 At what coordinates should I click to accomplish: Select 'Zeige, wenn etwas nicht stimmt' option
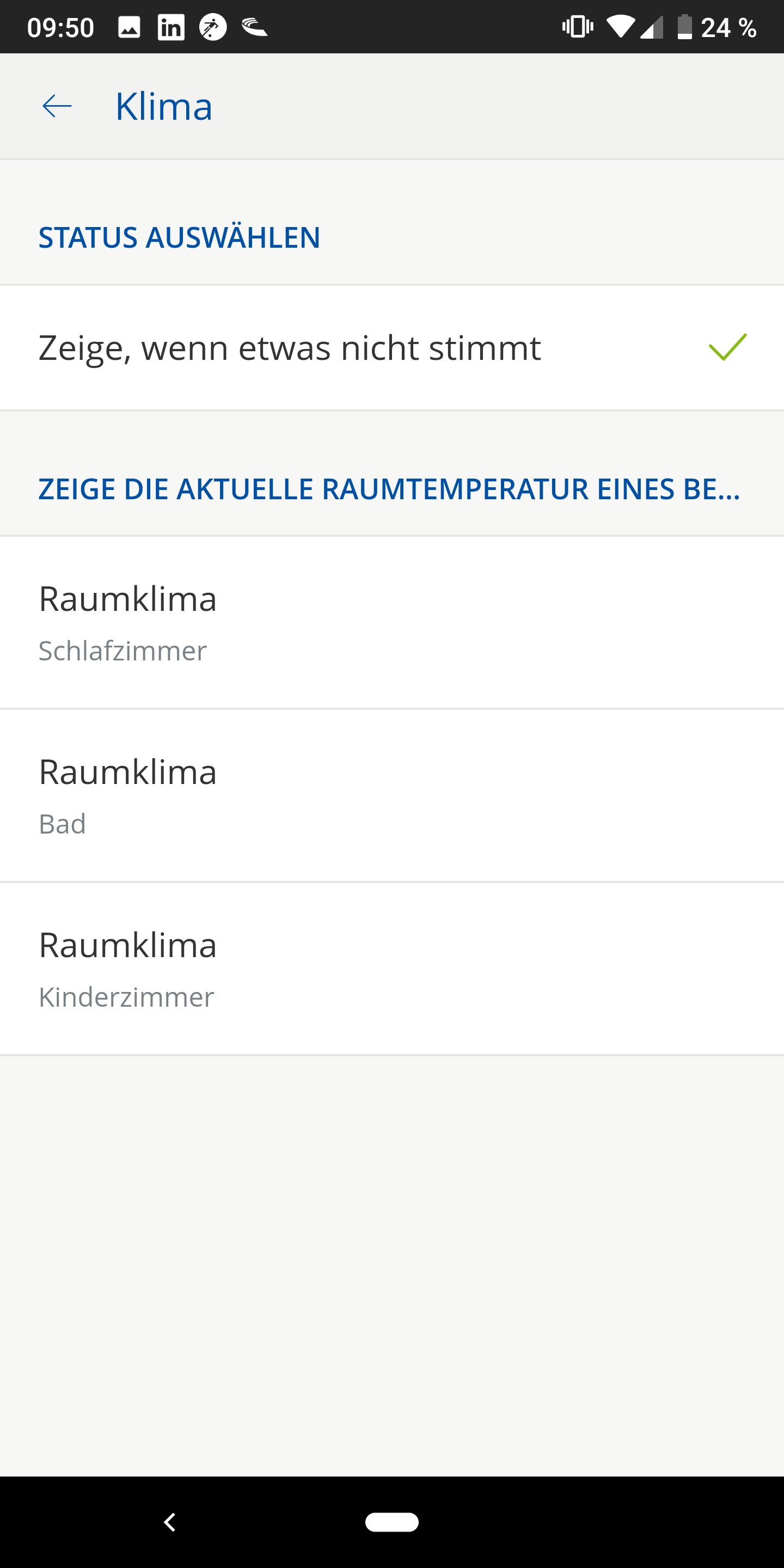point(290,348)
